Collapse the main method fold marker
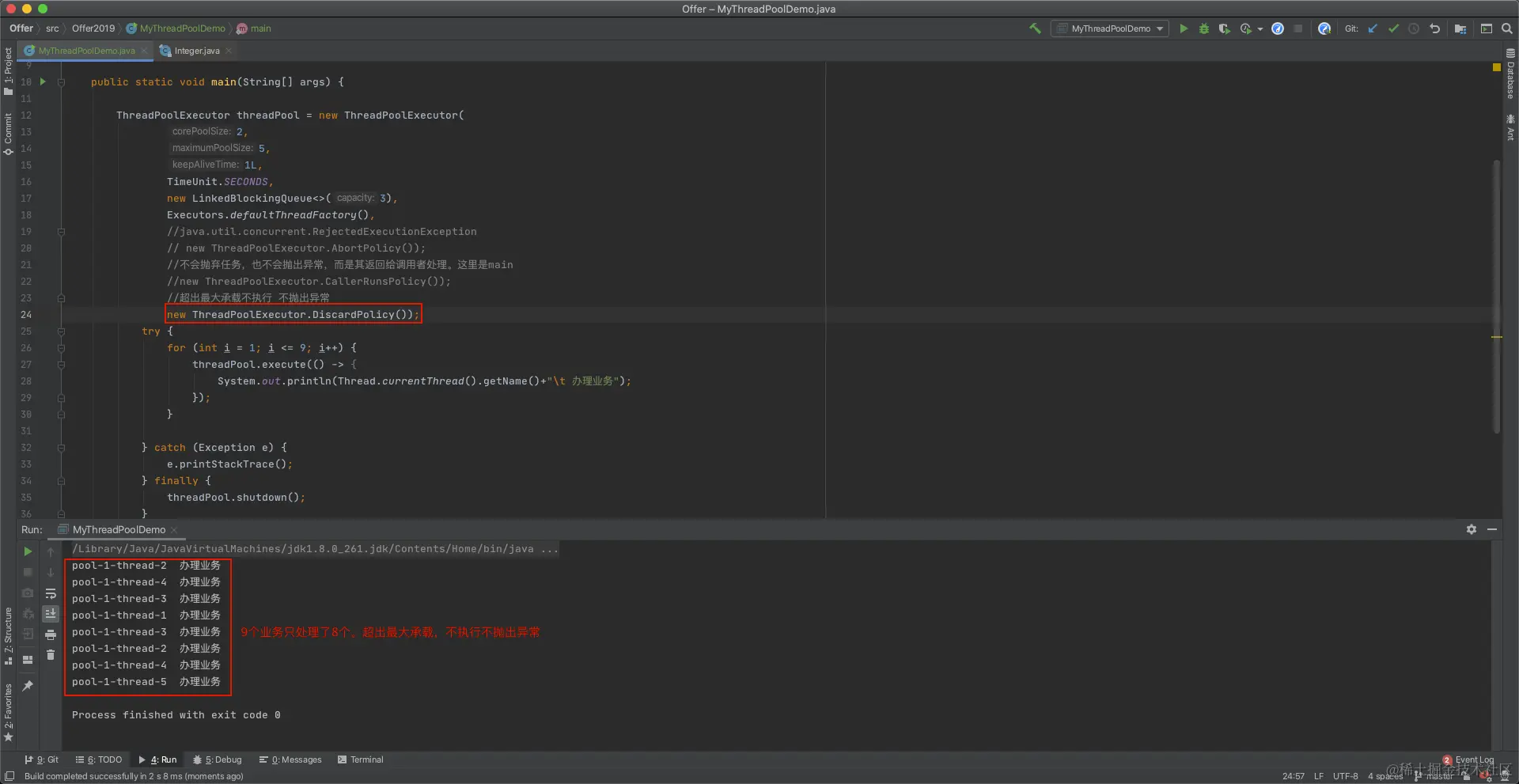The image size is (1519, 784). (x=61, y=81)
